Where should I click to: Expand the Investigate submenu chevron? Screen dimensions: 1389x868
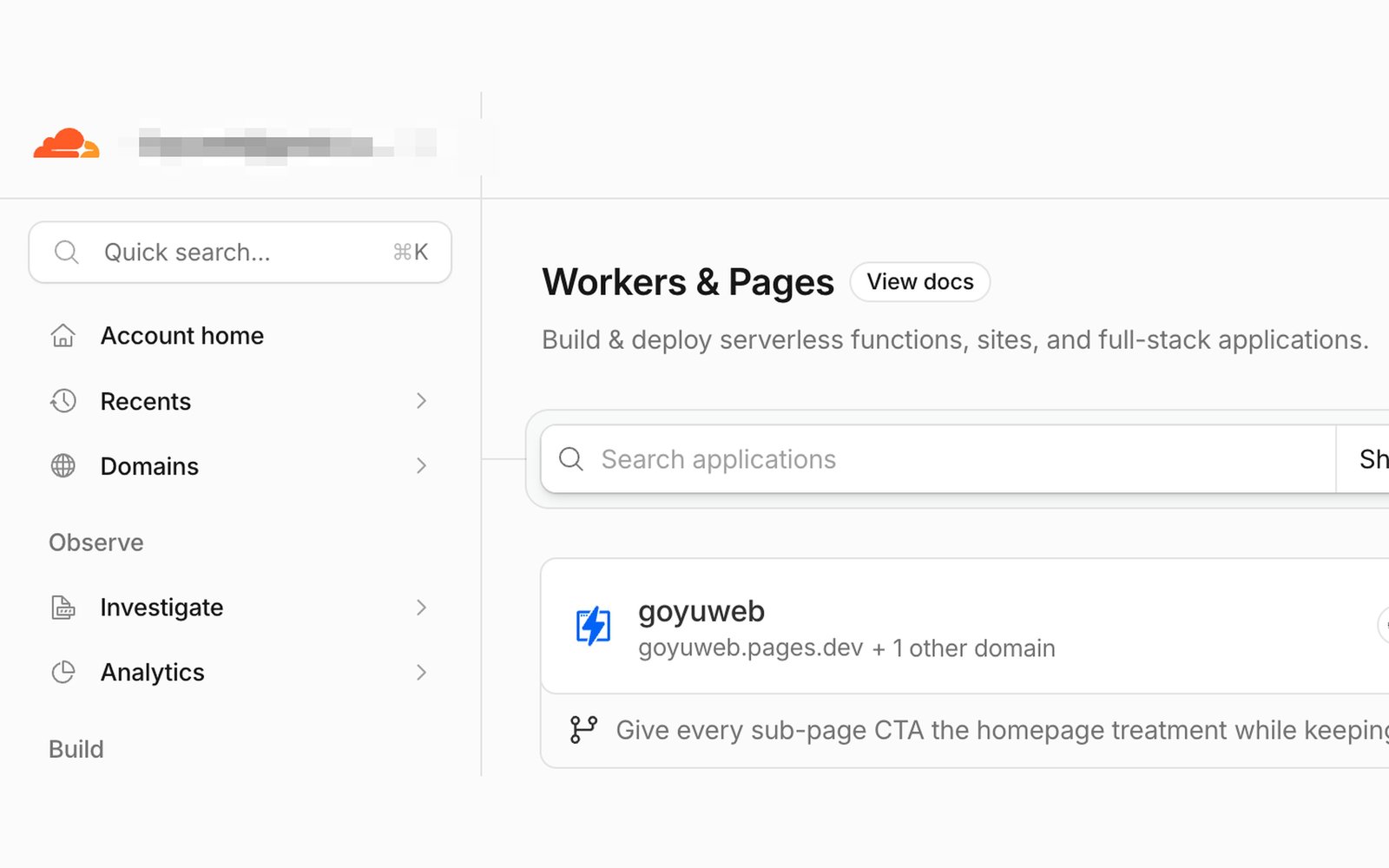pos(421,608)
